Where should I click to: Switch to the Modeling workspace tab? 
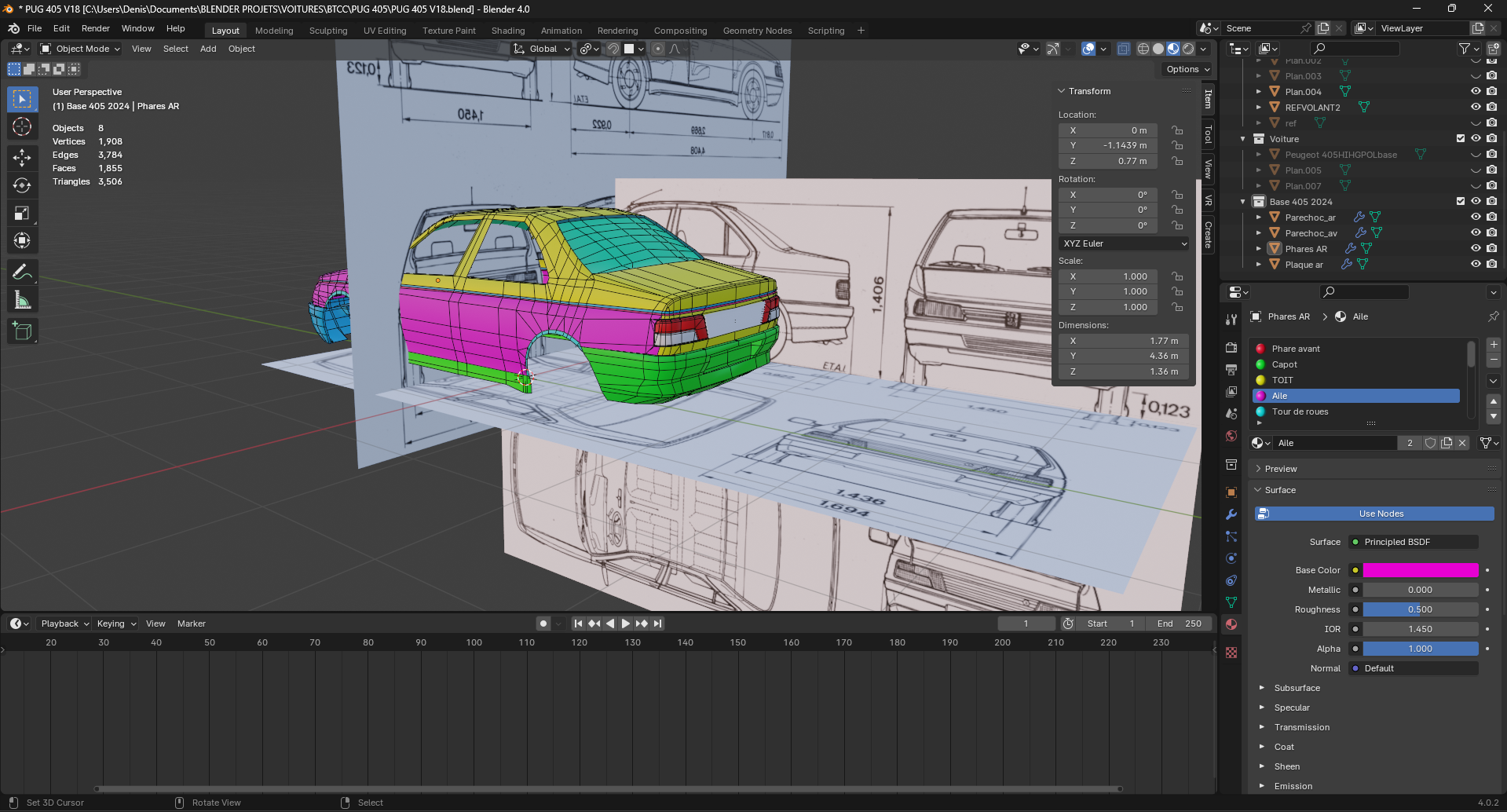point(274,31)
